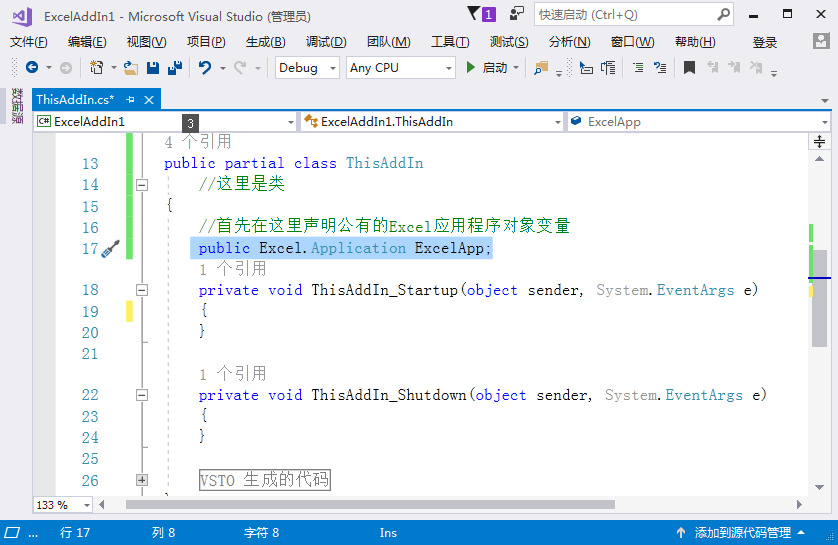
Task: Open the 视图(V) menu
Action: [146, 42]
